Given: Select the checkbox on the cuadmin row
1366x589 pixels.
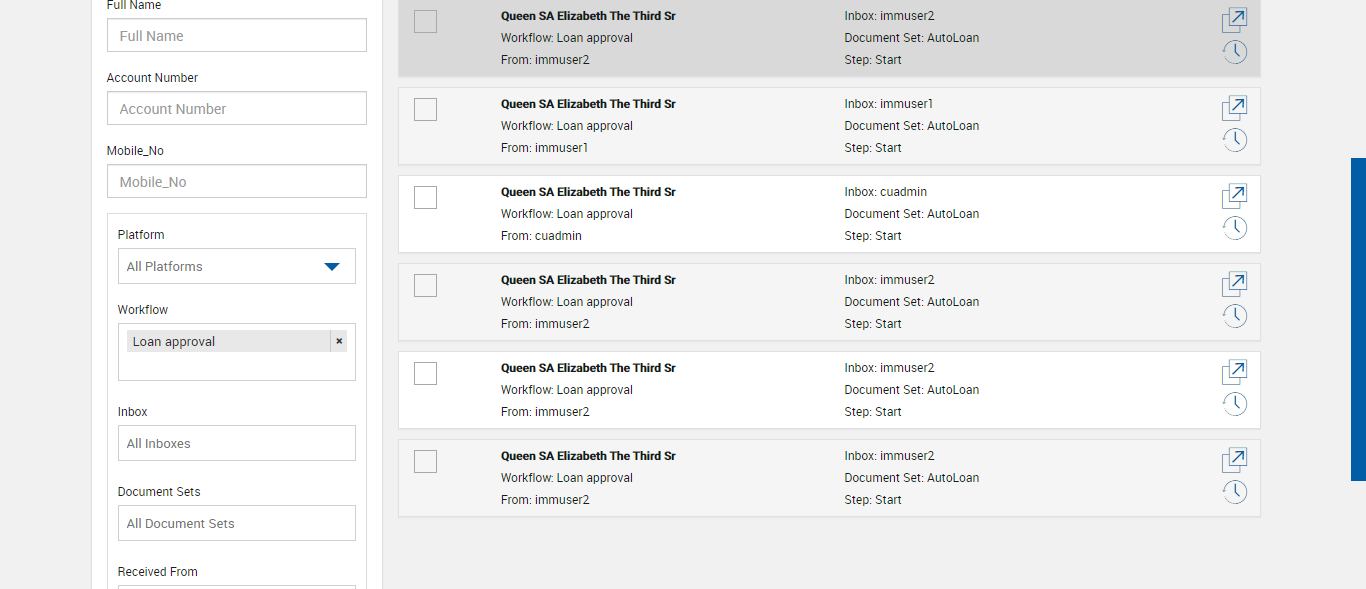Looking at the screenshot, I should 425,197.
